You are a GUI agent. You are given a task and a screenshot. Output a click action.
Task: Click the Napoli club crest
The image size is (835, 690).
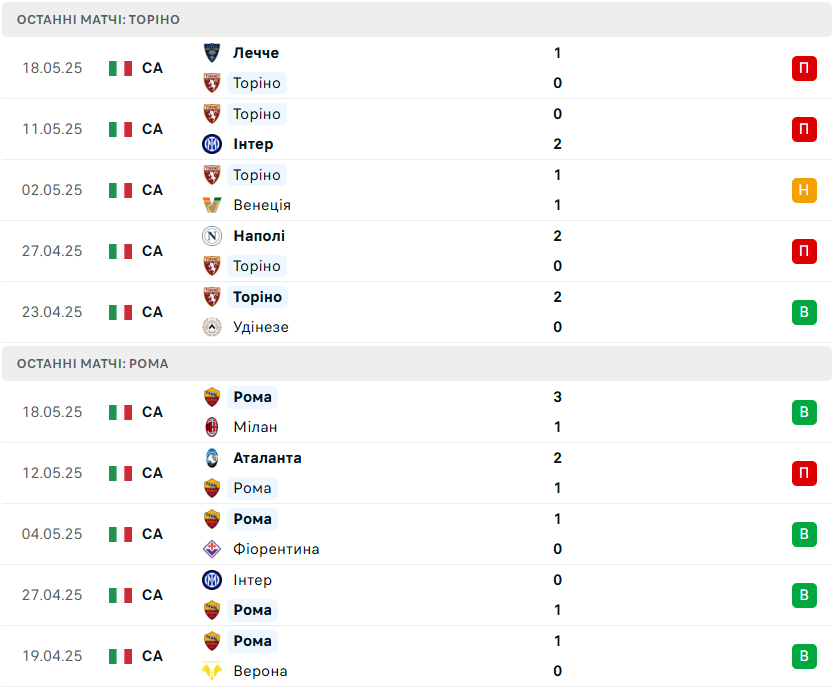(x=212, y=236)
